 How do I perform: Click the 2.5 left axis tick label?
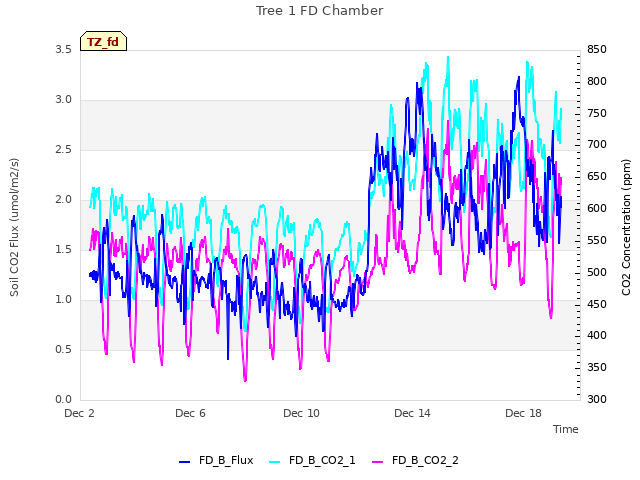tap(64, 149)
